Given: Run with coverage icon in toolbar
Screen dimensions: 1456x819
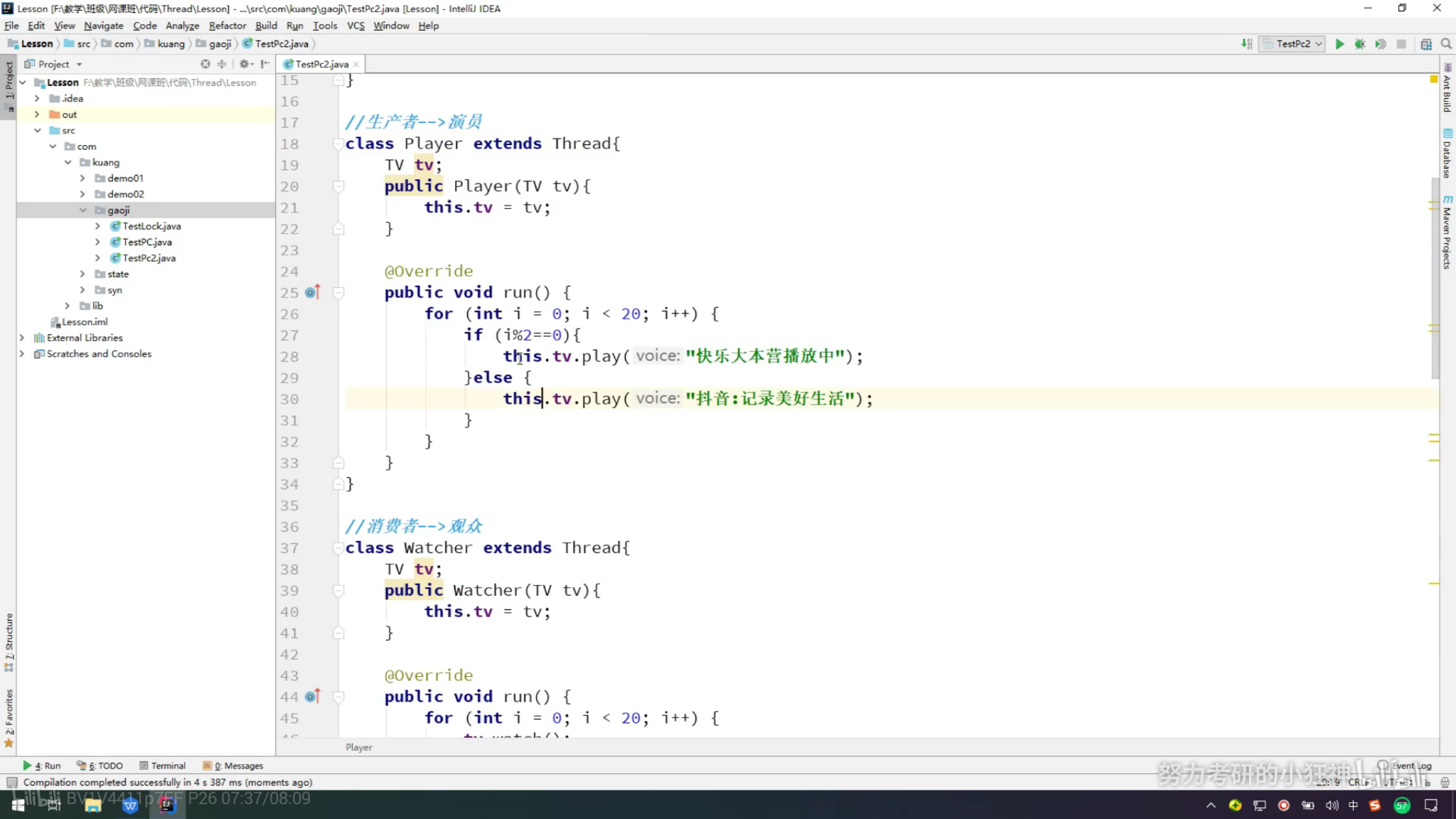Looking at the screenshot, I should click(1381, 44).
